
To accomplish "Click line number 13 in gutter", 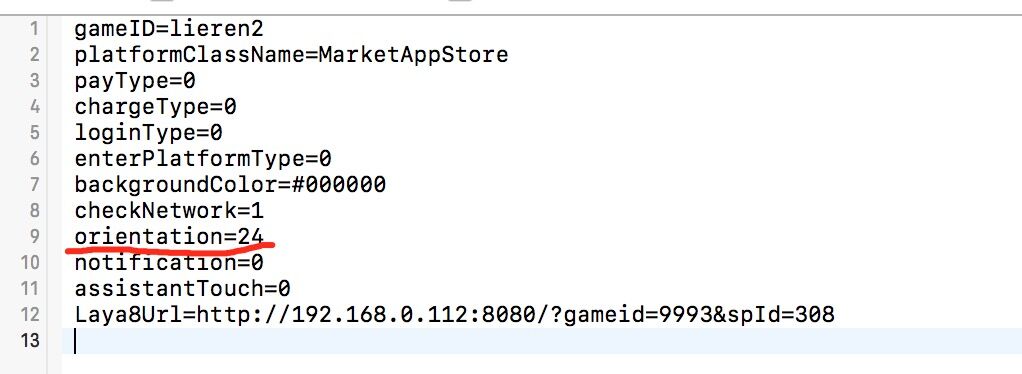I will pyautogui.click(x=31, y=341).
